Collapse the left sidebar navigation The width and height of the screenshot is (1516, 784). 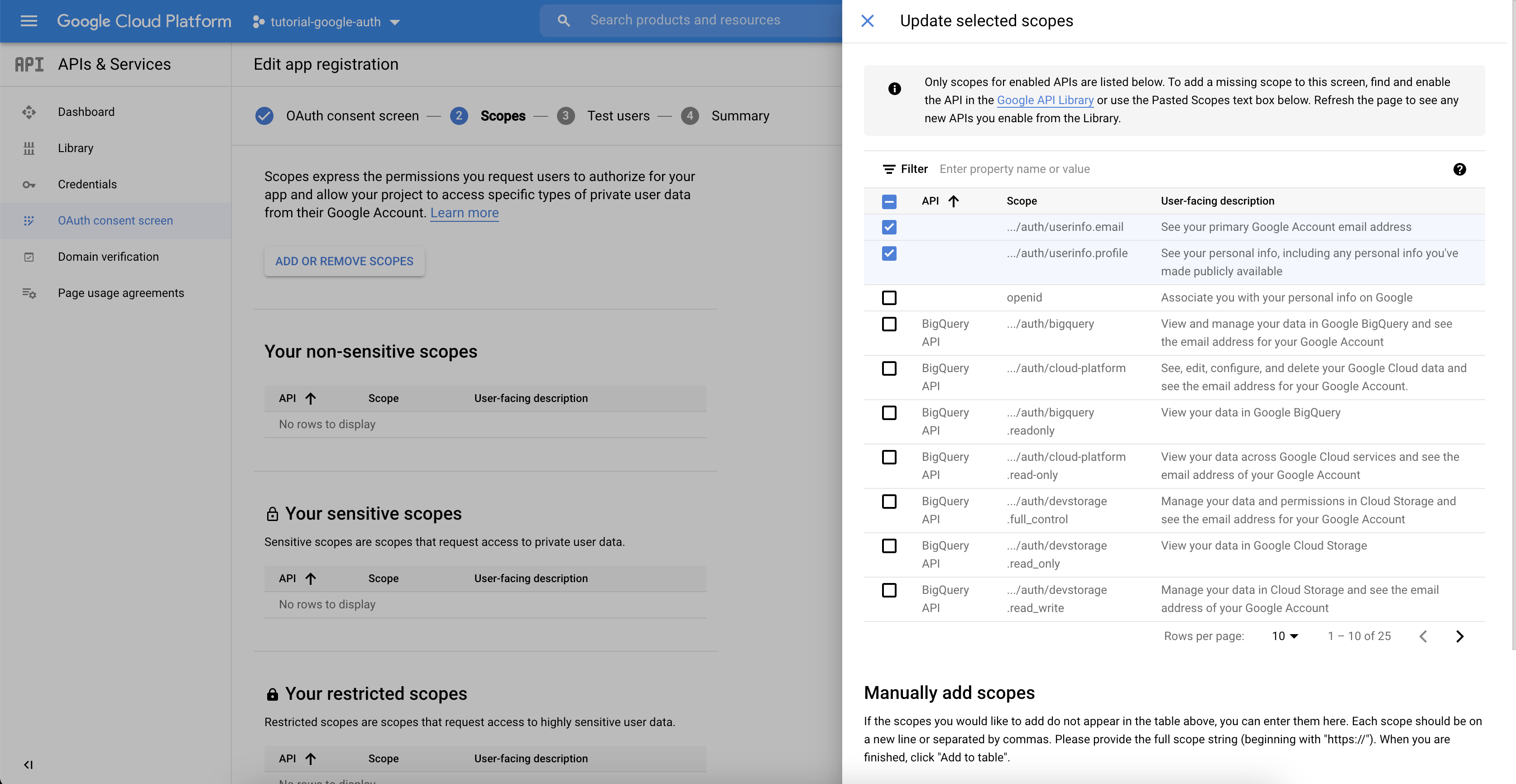tap(28, 765)
